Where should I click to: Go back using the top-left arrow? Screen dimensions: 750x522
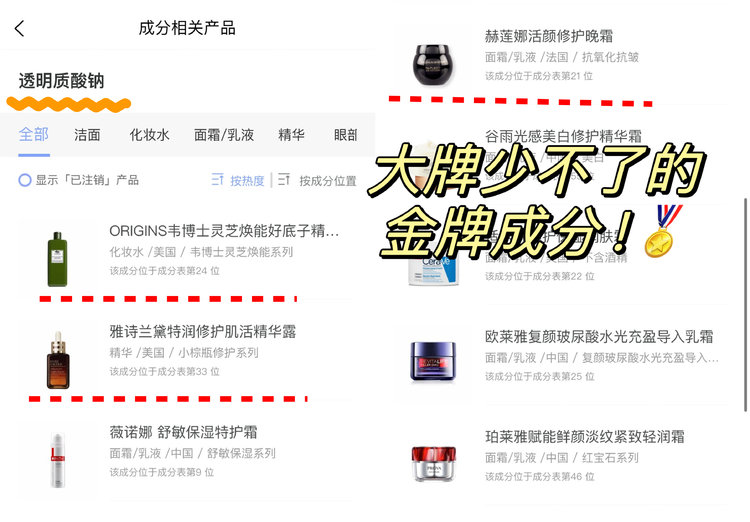point(19,29)
